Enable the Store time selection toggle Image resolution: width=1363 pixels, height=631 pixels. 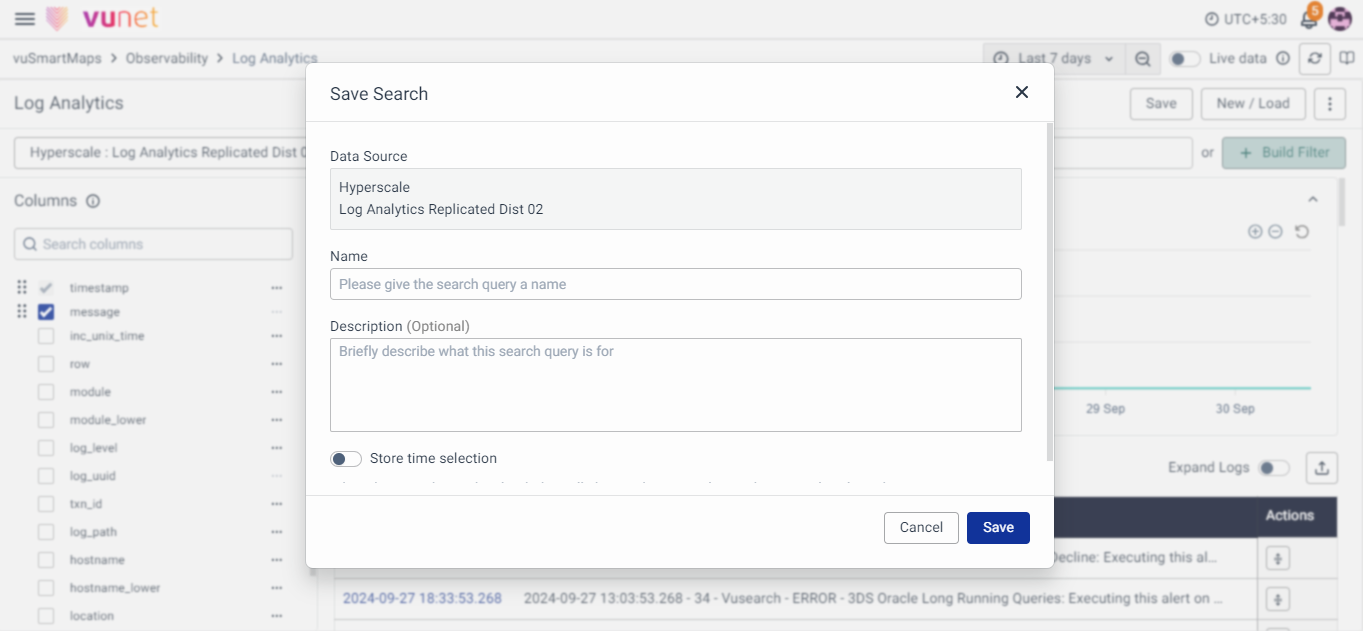coord(346,459)
